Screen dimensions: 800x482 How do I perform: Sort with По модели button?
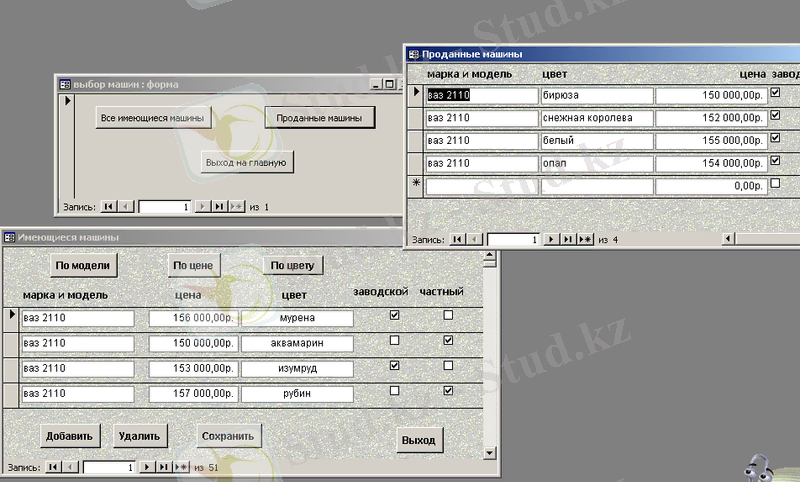[83, 265]
